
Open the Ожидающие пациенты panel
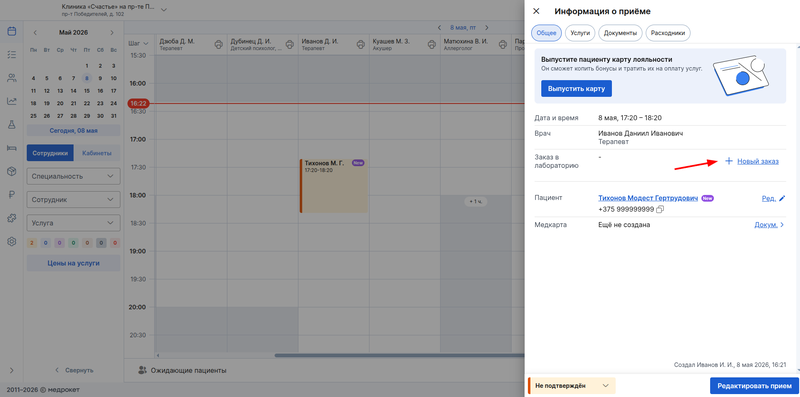182,370
